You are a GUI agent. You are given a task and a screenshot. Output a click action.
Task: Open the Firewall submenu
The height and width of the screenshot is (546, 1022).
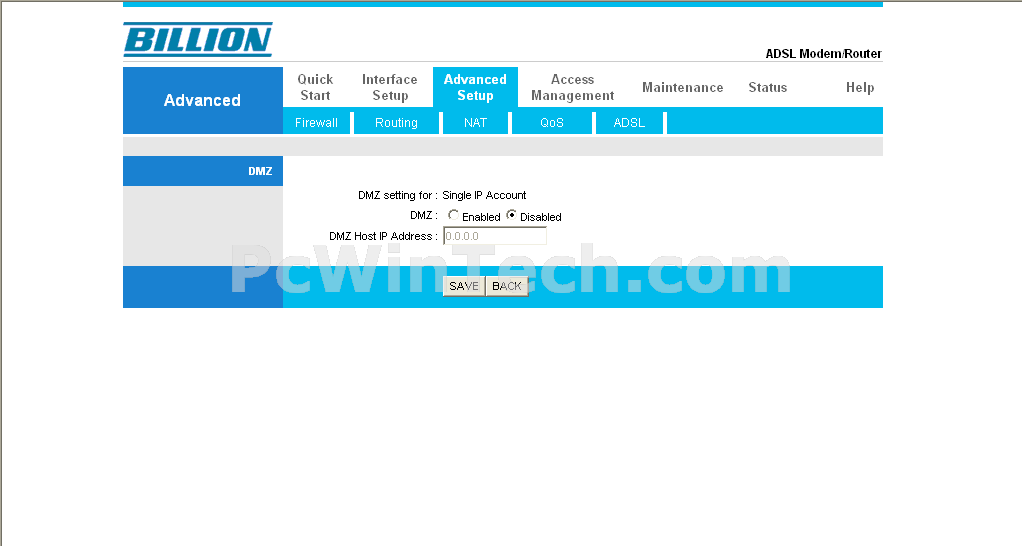pos(316,122)
